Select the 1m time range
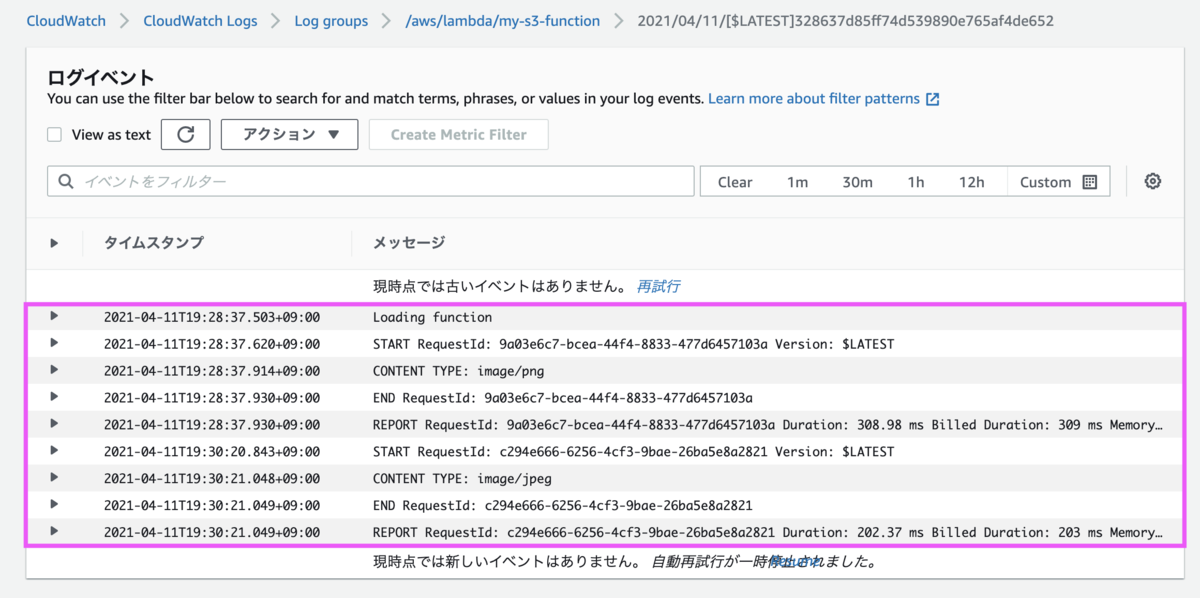Image resolution: width=1200 pixels, height=598 pixels. (x=797, y=182)
